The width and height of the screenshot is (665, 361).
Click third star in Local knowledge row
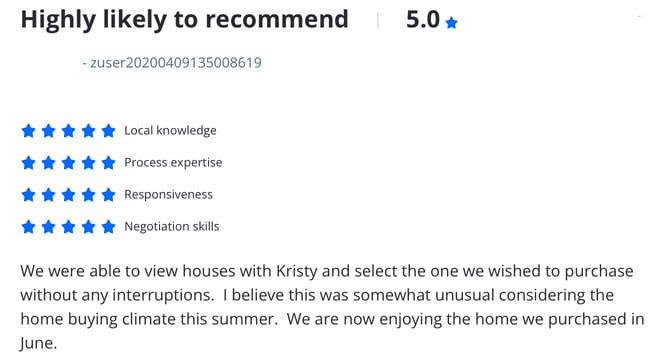(x=69, y=131)
